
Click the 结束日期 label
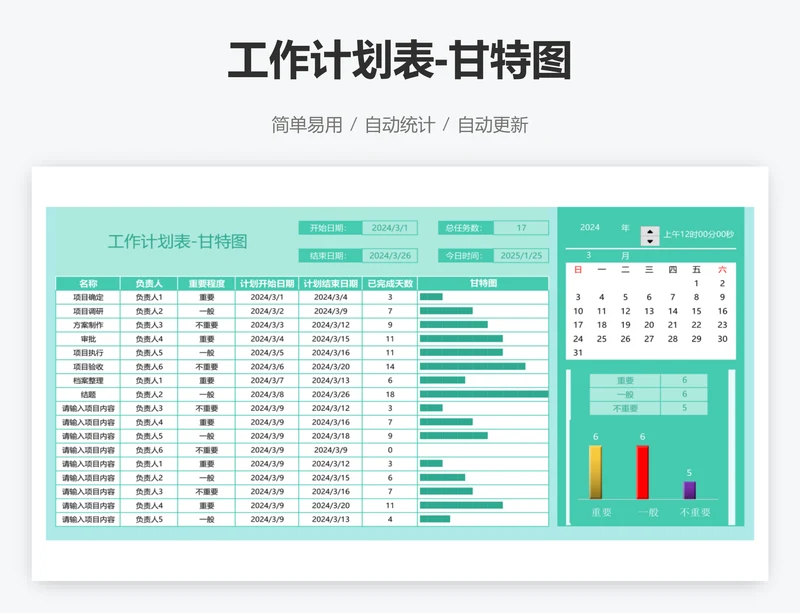click(x=330, y=255)
